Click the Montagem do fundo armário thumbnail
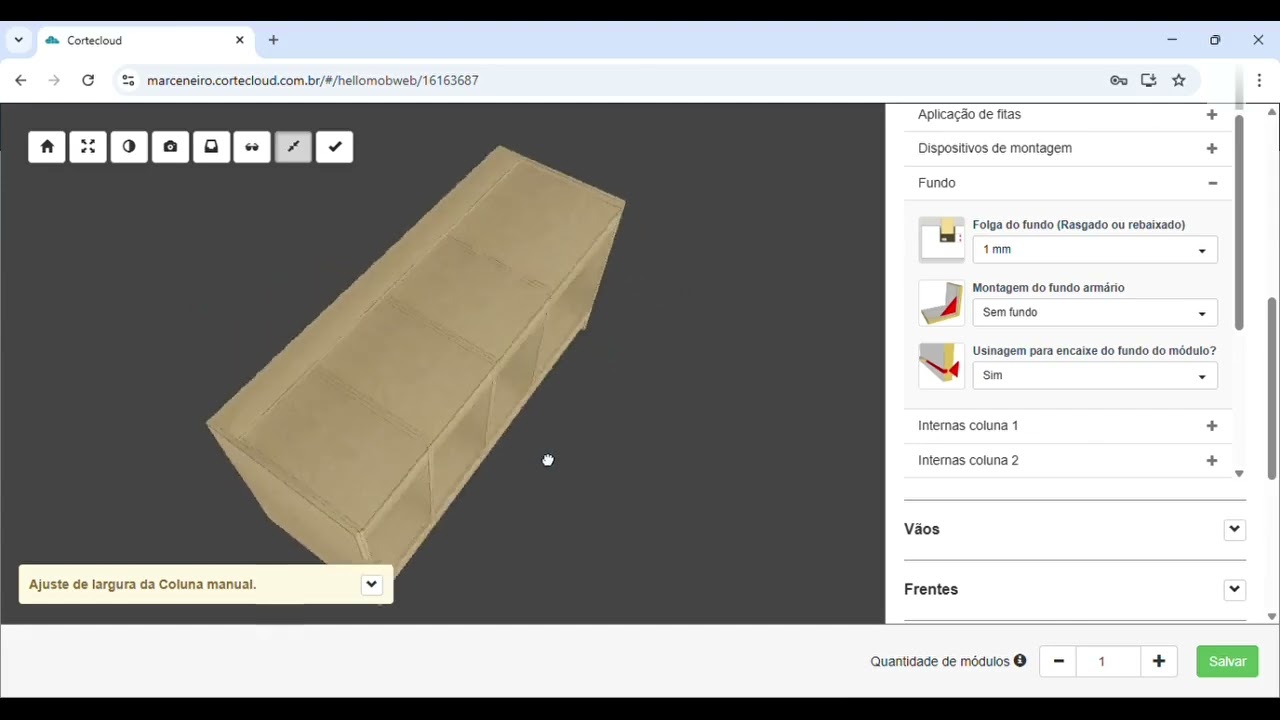Image resolution: width=1280 pixels, height=720 pixels. tap(941, 303)
